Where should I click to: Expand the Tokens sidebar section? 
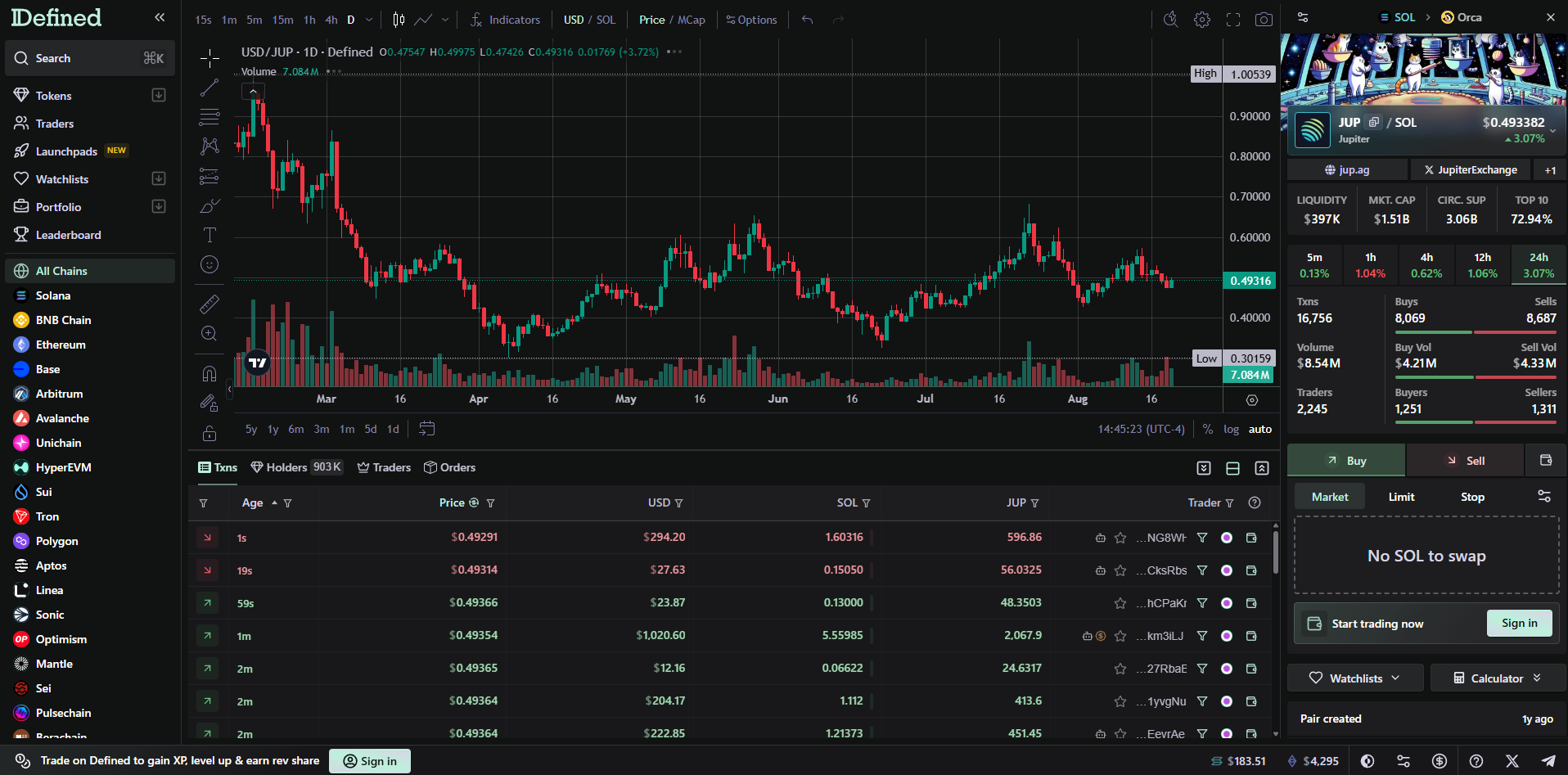[159, 96]
